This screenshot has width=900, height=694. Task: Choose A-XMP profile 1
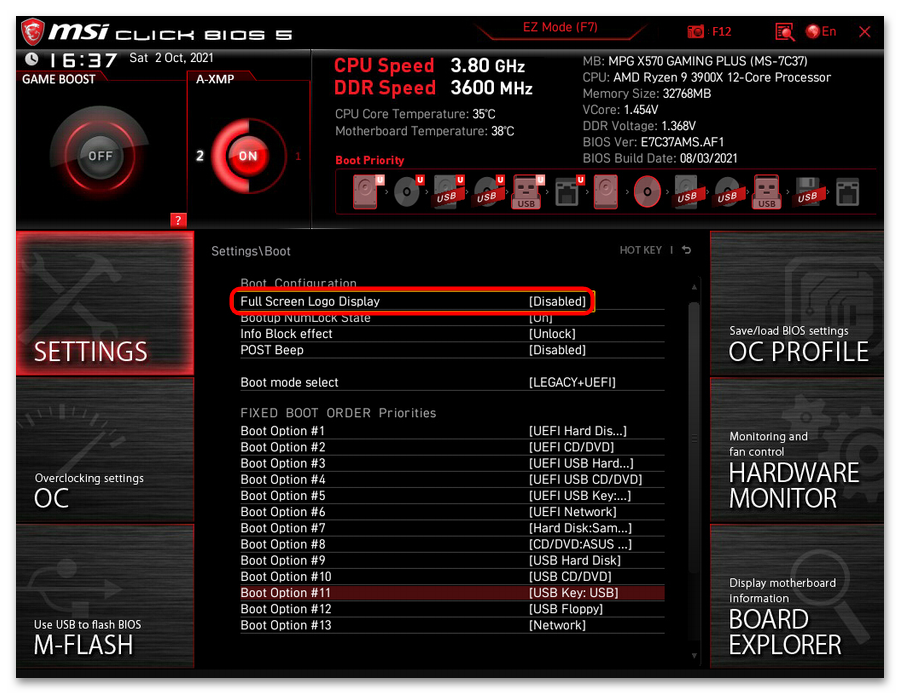[298, 156]
